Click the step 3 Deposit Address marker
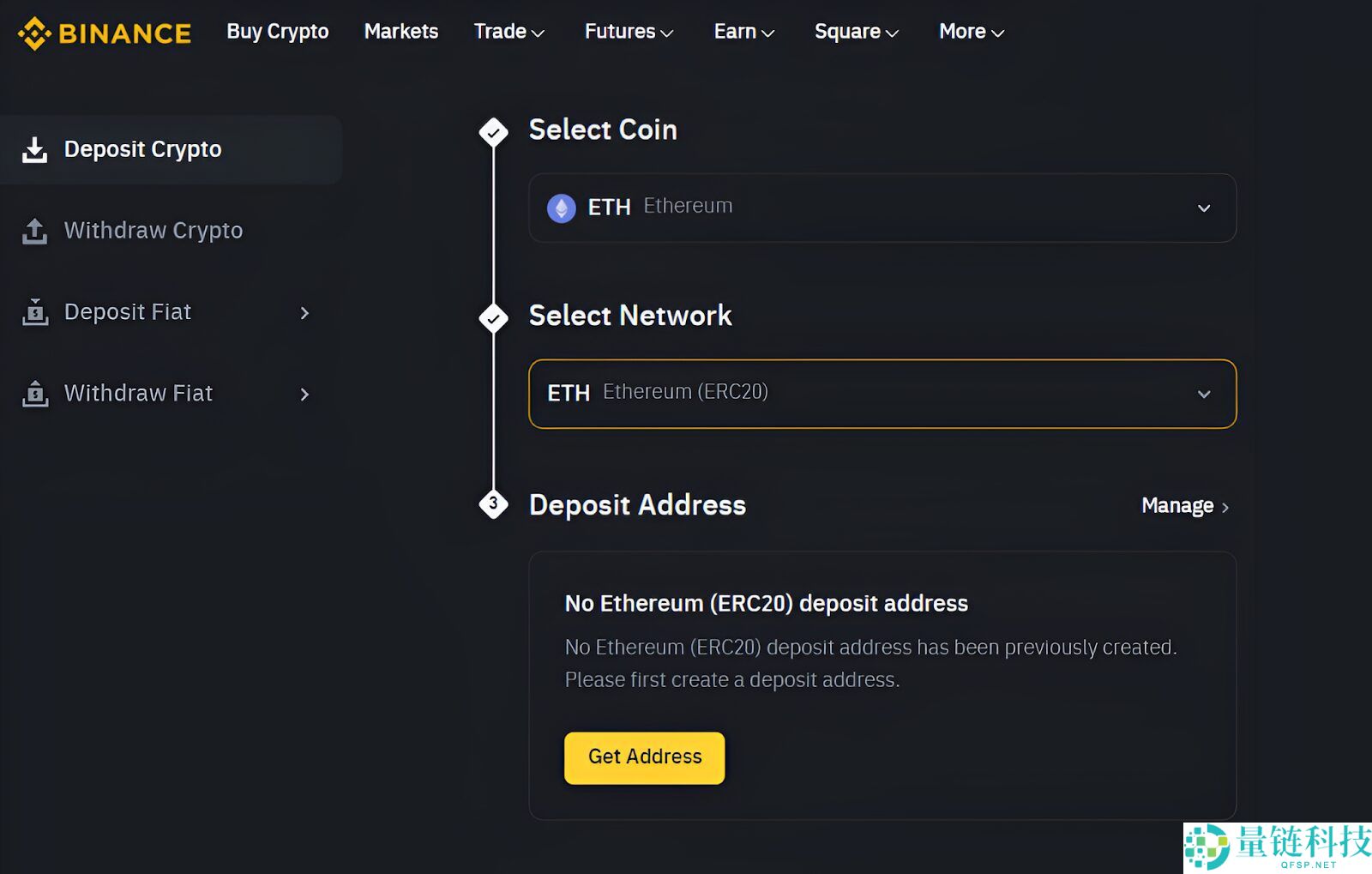1372x874 pixels. (493, 505)
